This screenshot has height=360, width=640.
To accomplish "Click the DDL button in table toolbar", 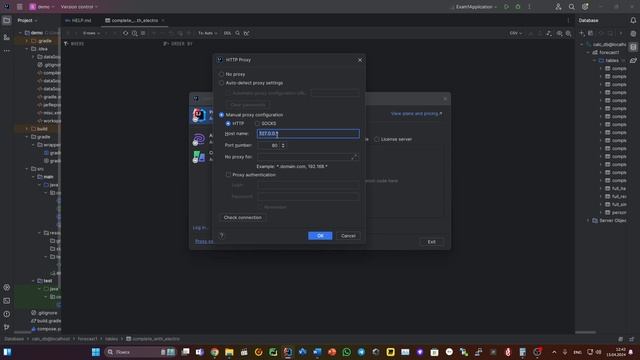I will tap(227, 33).
